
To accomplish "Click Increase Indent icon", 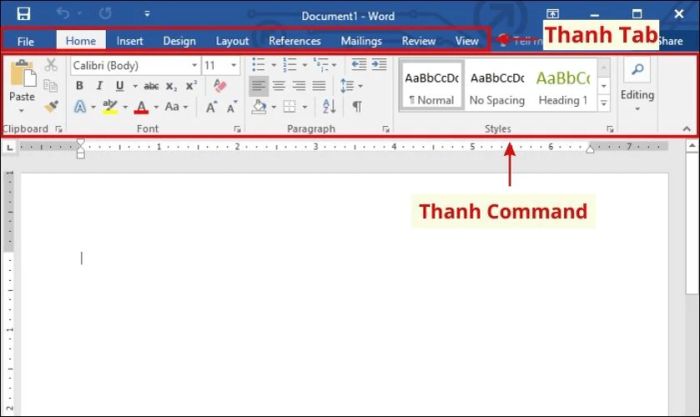I will pyautogui.click(x=379, y=64).
